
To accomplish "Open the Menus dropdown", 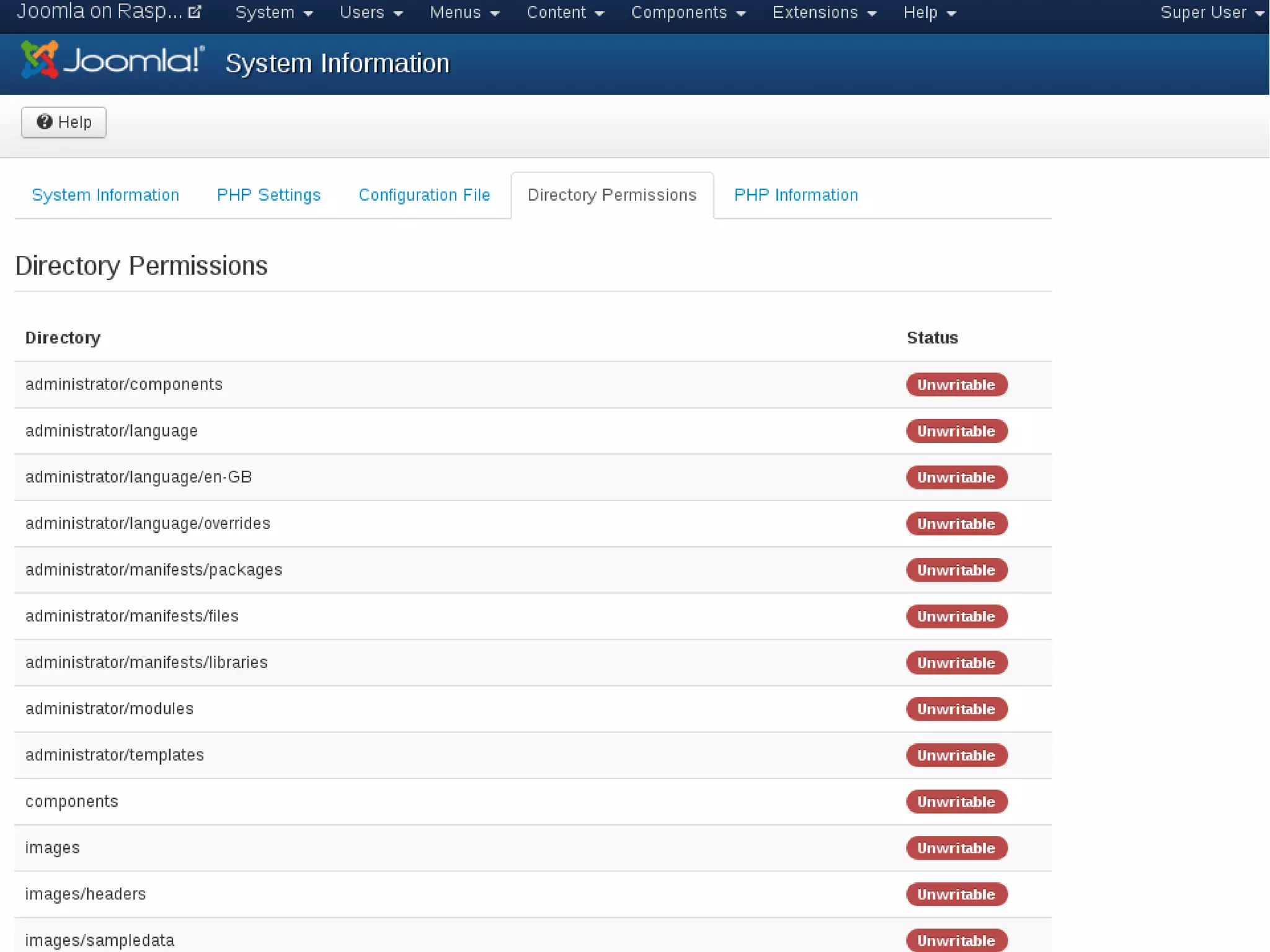I will tap(464, 12).
